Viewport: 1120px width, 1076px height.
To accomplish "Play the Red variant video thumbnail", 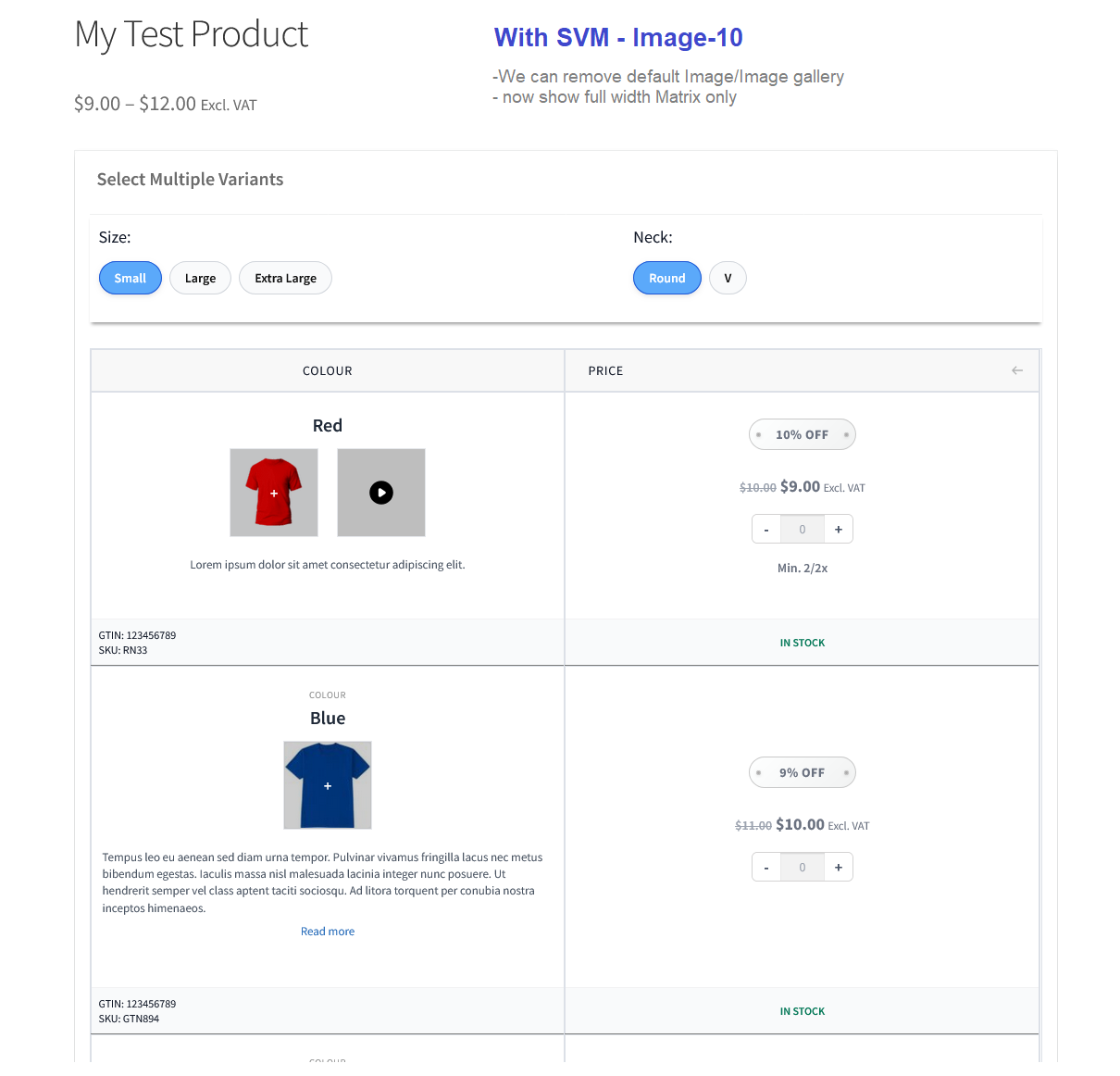I will pos(381,493).
